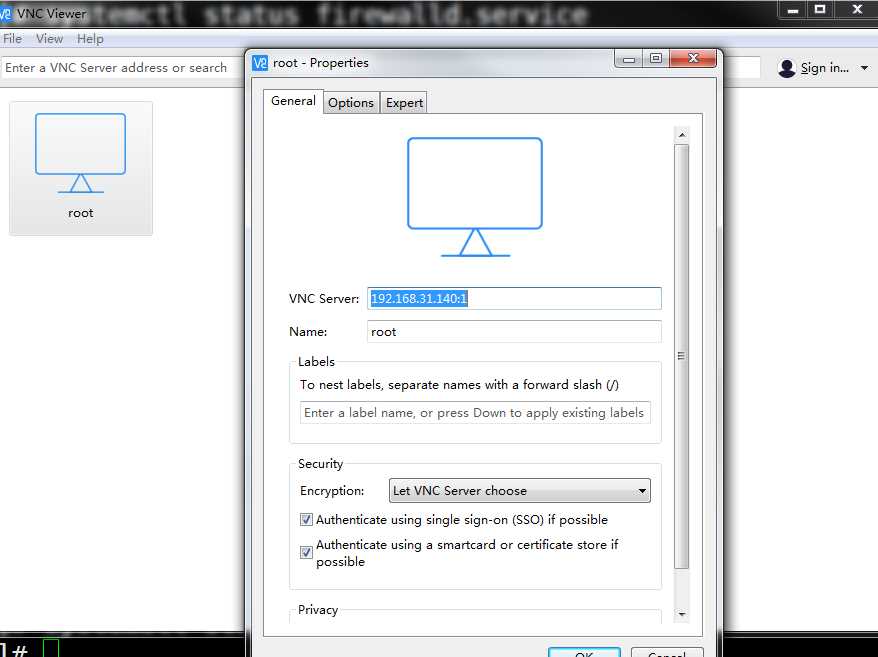Switch to the Options tab
Screen dimensions: 878x657
click(351, 103)
